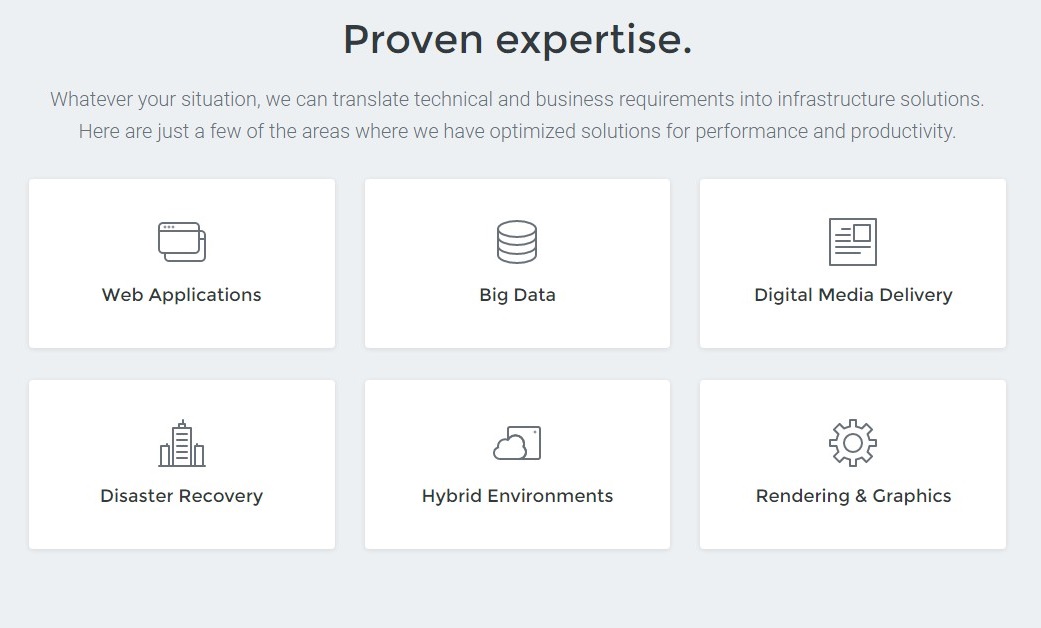This screenshot has height=628, width=1041.
Task: Click the Rendering & Graphics gear icon
Action: coord(853,443)
